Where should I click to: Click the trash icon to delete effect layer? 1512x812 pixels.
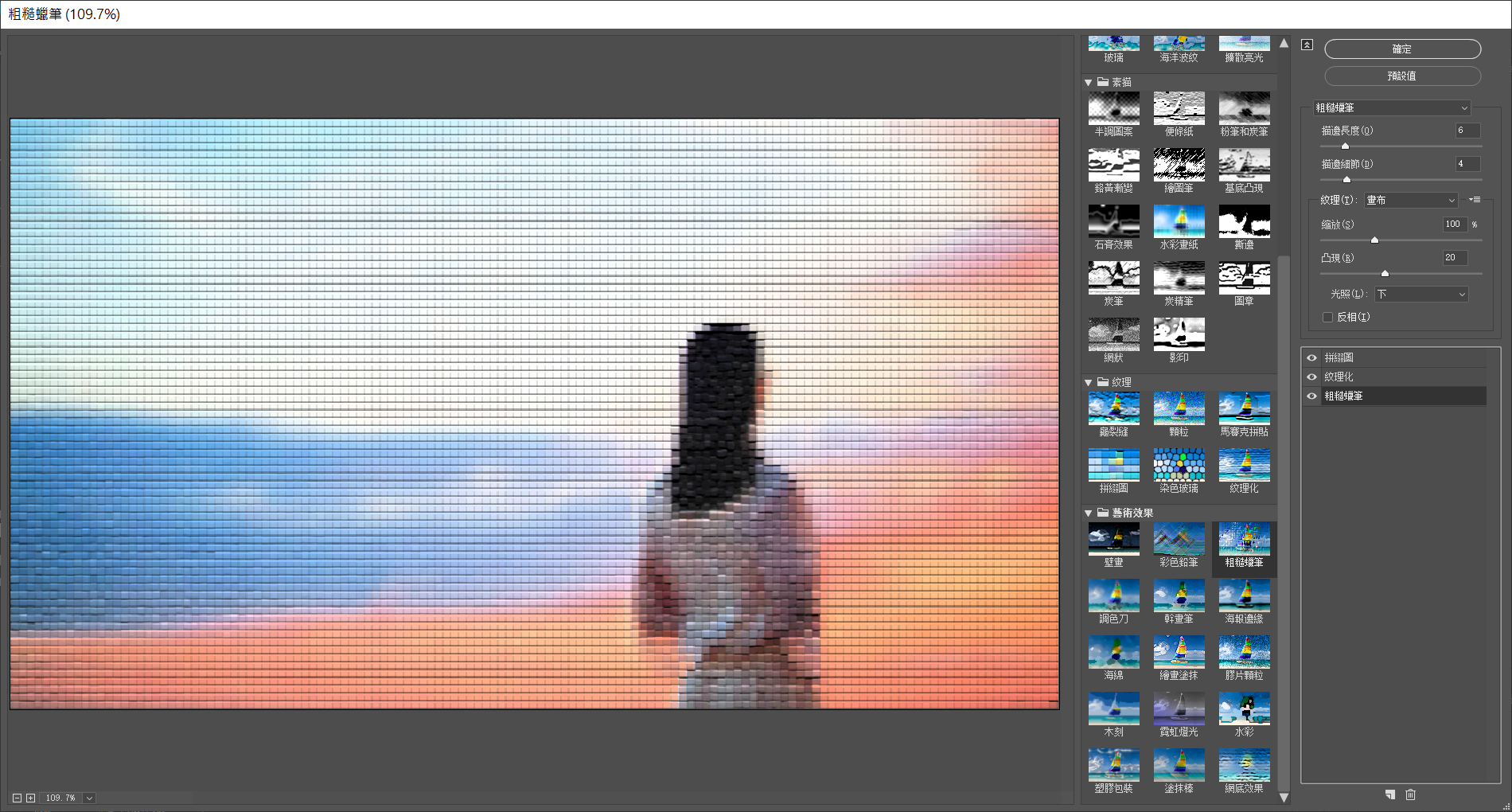(x=1410, y=794)
